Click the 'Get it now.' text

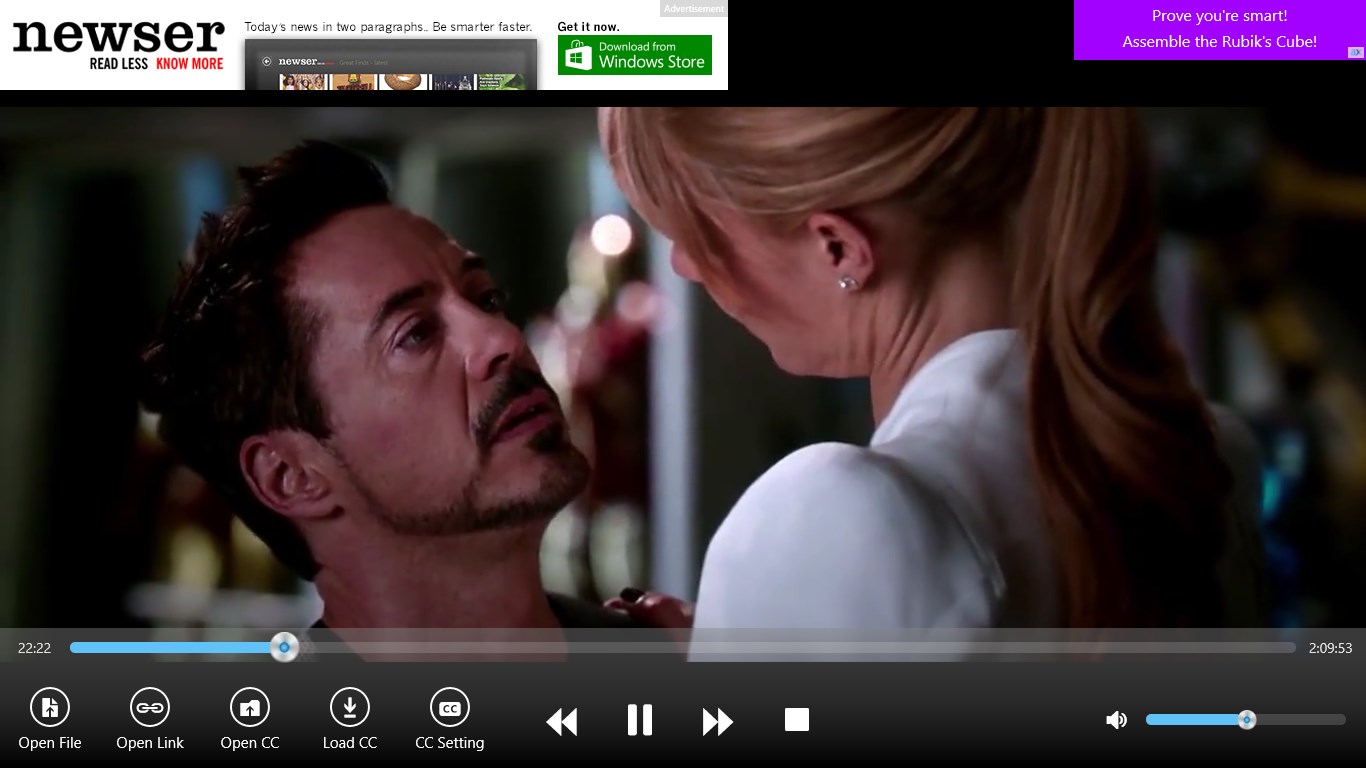(x=588, y=27)
